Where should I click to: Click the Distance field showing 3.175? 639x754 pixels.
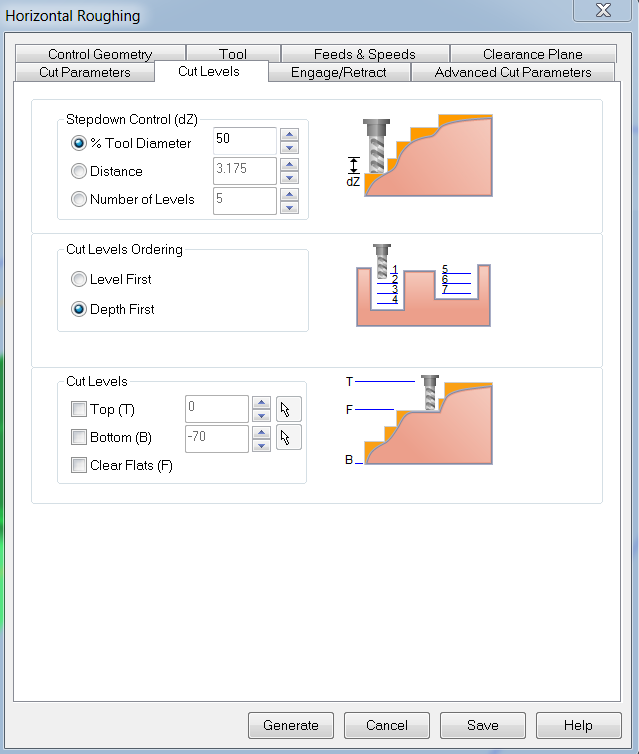click(x=245, y=171)
